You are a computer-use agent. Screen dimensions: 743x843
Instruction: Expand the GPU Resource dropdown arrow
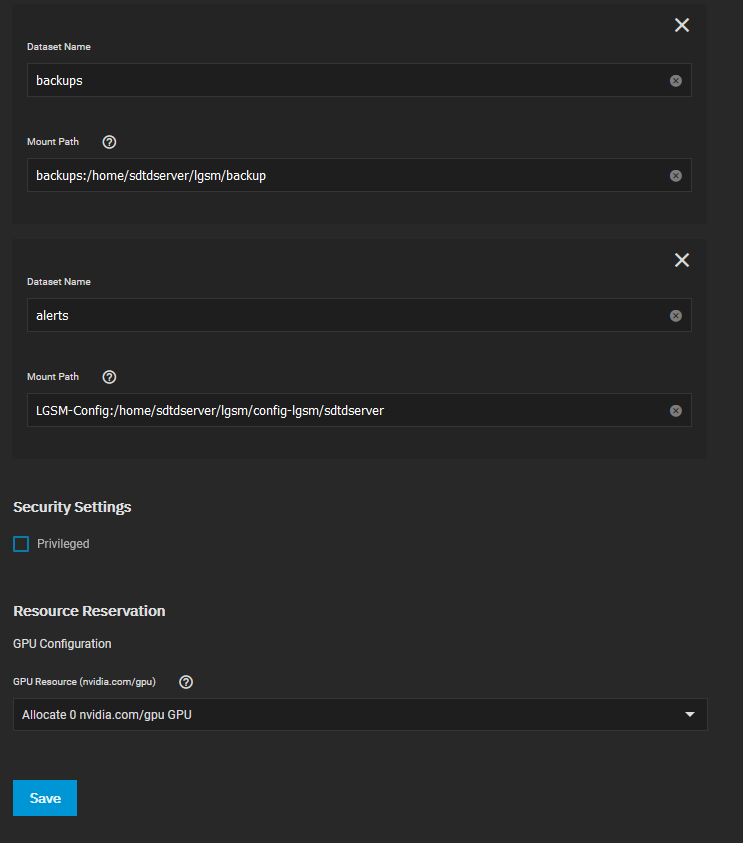pos(690,715)
